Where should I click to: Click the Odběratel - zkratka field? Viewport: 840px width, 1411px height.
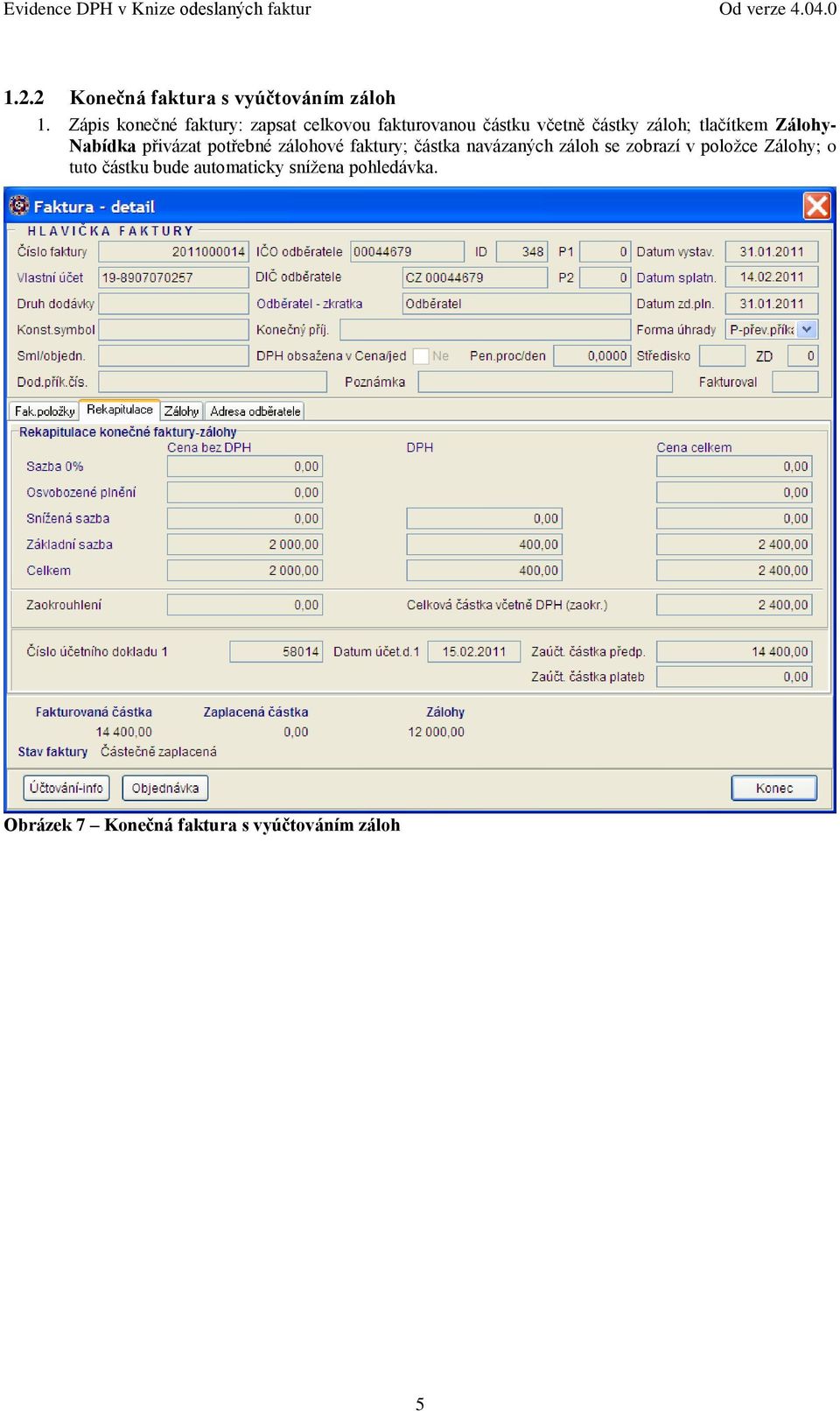pyautogui.click(x=516, y=304)
